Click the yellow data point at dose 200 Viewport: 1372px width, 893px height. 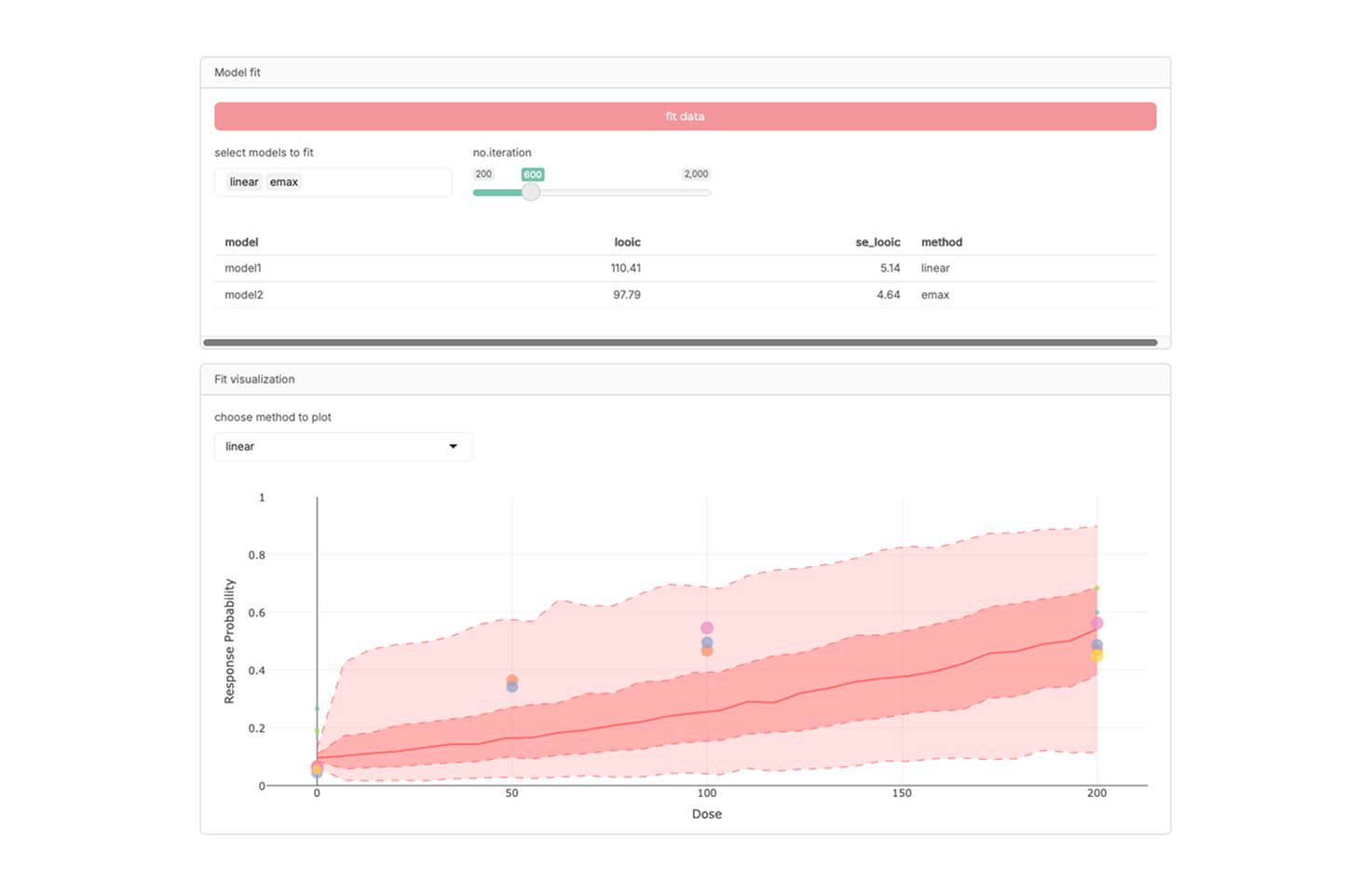tap(1097, 656)
